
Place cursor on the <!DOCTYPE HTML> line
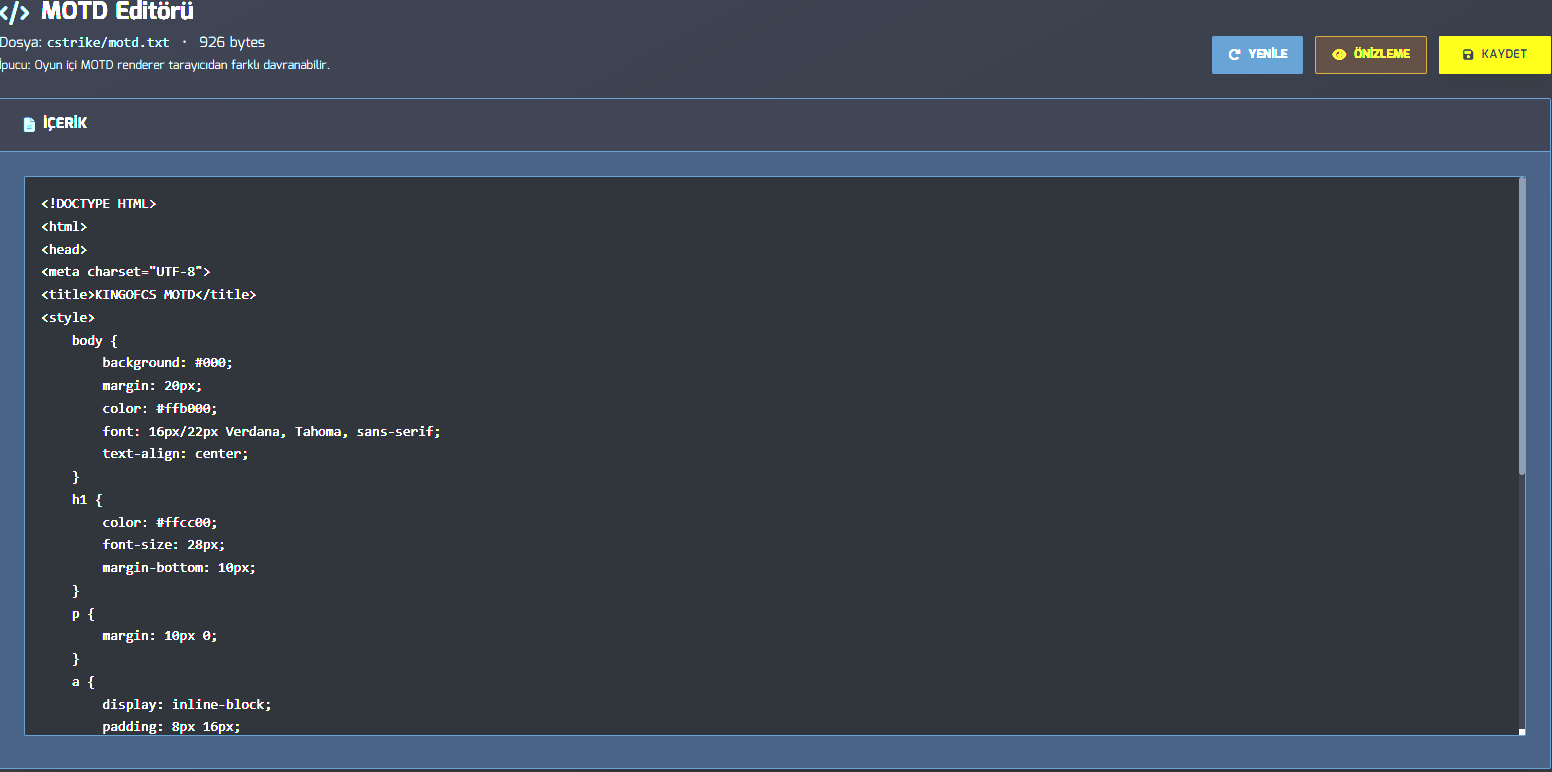pos(99,204)
